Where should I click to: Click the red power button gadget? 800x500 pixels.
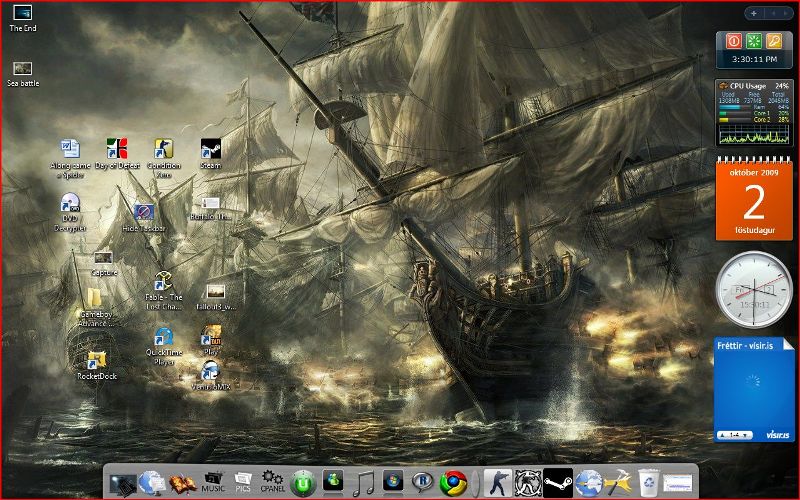pyautogui.click(x=733, y=41)
